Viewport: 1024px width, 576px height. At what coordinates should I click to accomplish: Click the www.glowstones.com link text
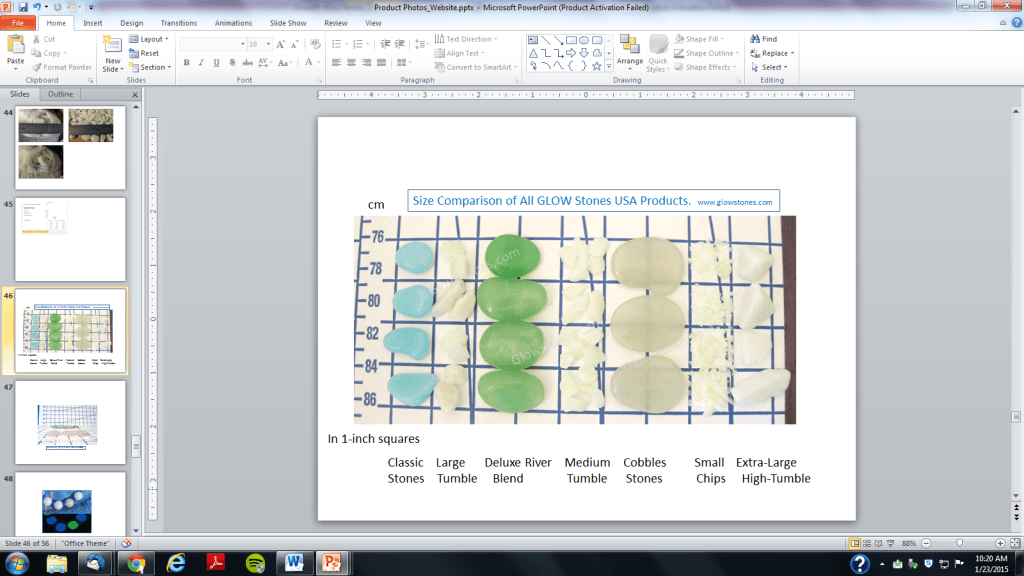click(x=735, y=202)
